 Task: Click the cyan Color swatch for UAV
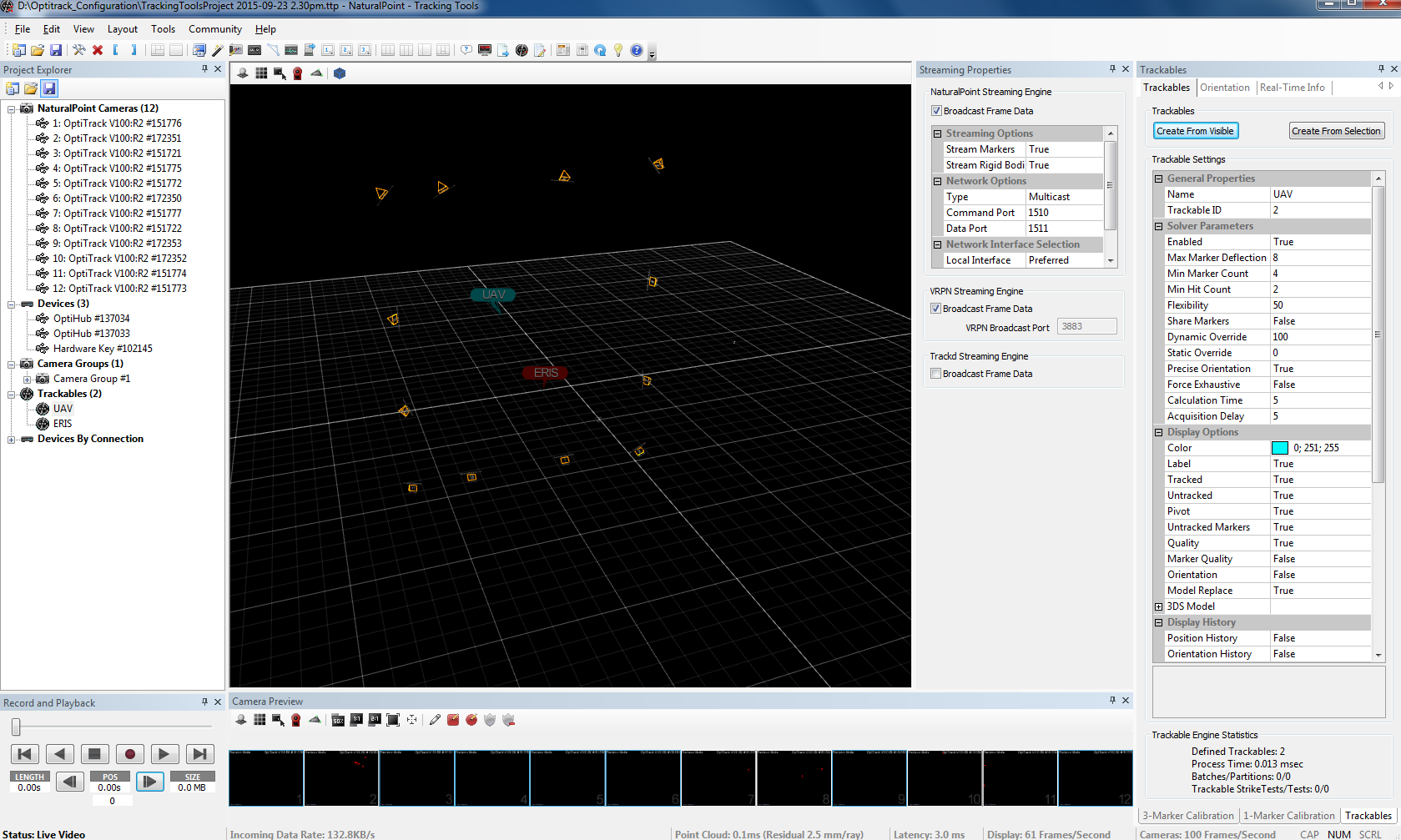(x=1279, y=449)
